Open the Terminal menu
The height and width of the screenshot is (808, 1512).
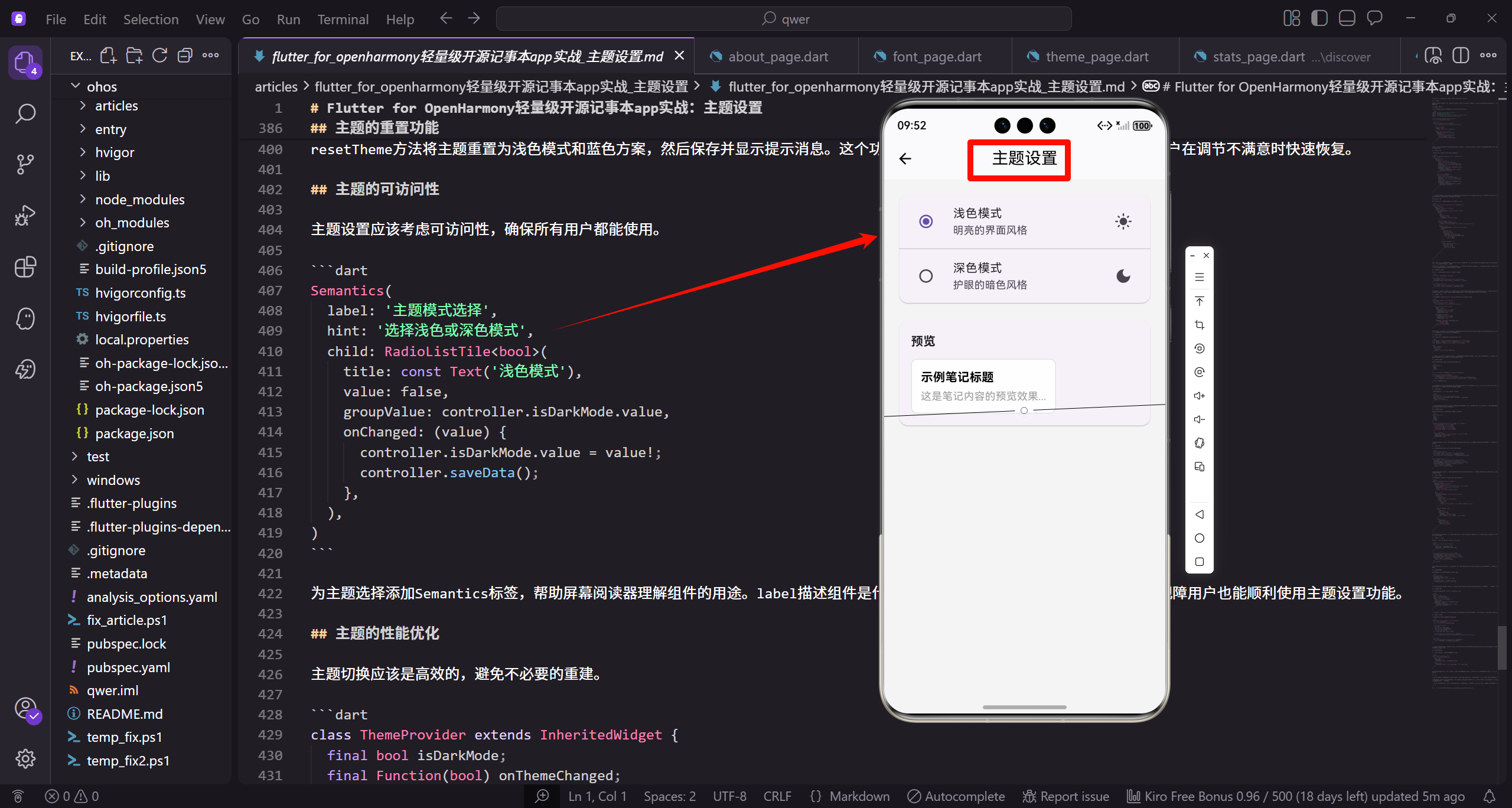343,19
